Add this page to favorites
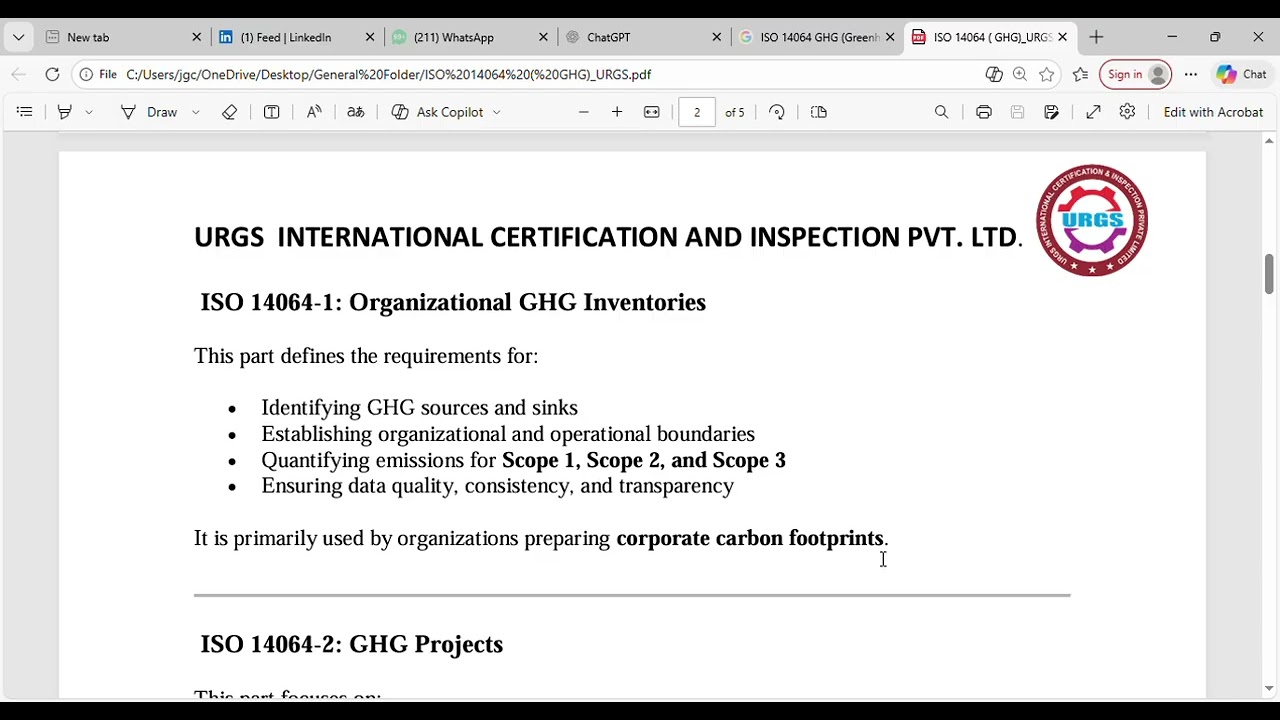This screenshot has width=1280, height=720. [1047, 74]
